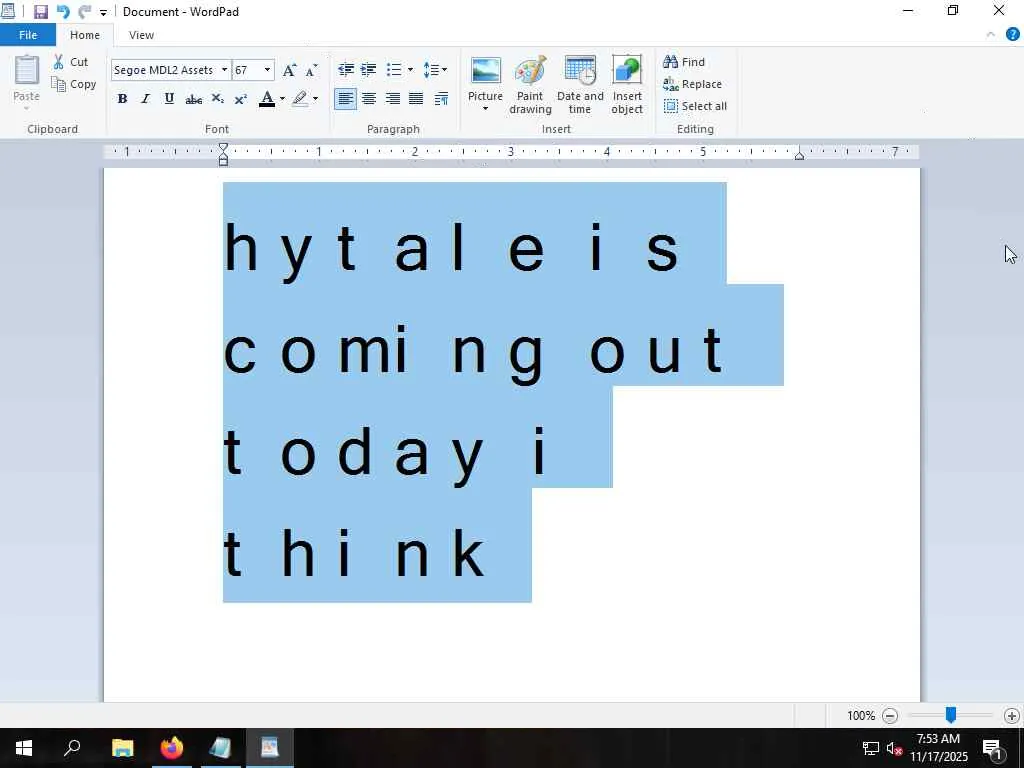Open the font size dropdown
The width and height of the screenshot is (1024, 768).
click(x=267, y=70)
